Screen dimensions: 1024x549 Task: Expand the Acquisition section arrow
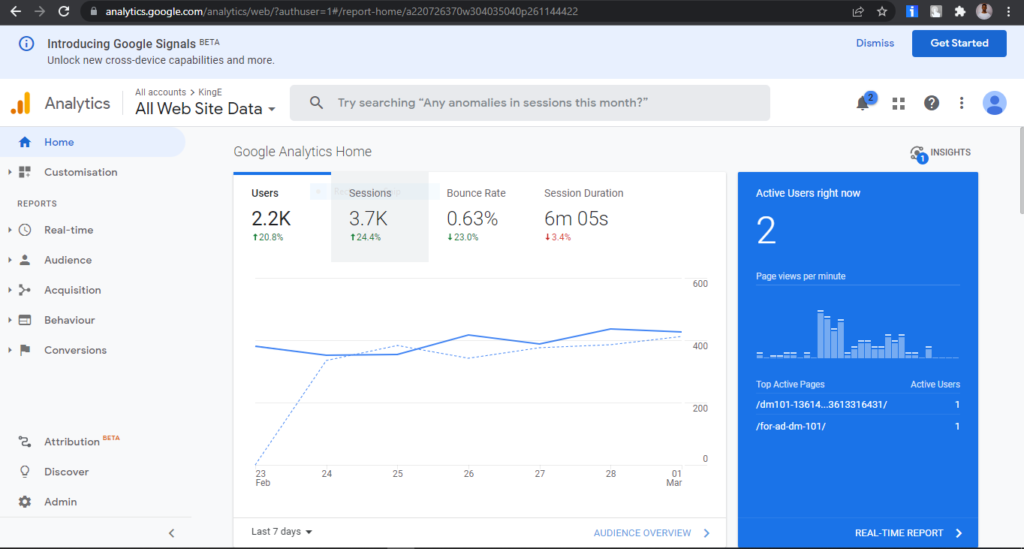point(9,290)
